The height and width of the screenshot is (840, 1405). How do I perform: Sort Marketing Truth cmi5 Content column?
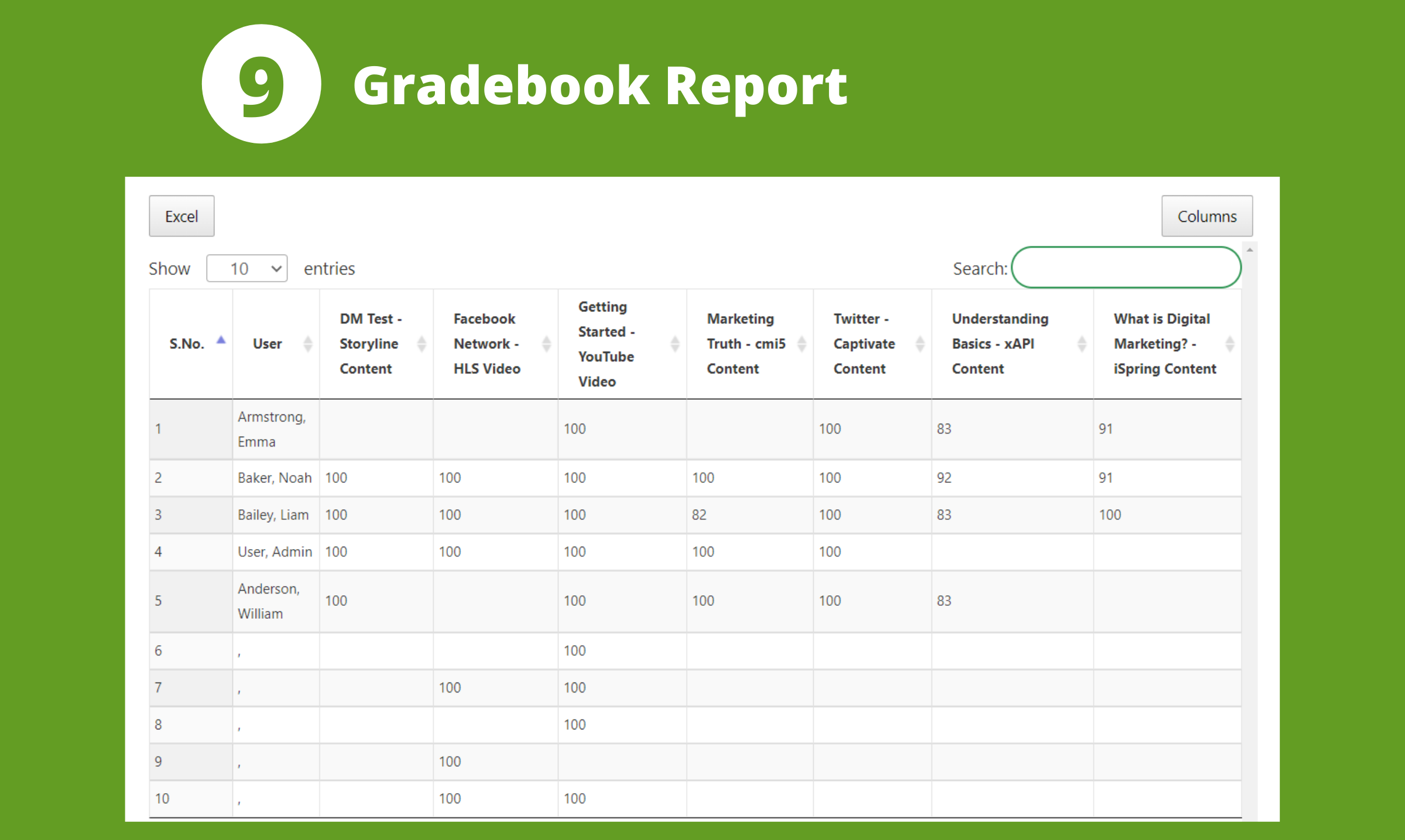pyautogui.click(x=801, y=344)
